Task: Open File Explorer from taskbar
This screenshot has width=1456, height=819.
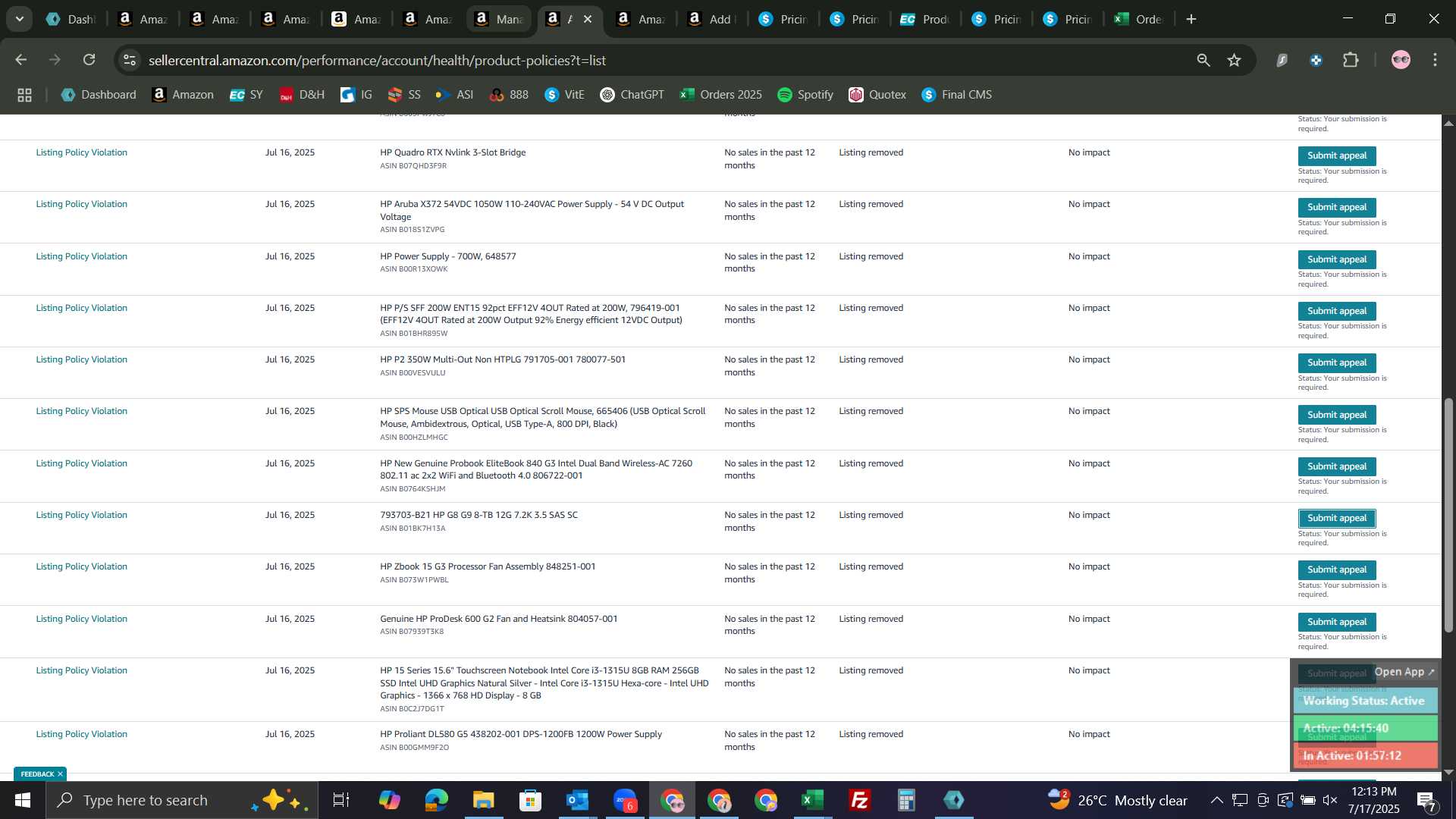Action: [483, 800]
